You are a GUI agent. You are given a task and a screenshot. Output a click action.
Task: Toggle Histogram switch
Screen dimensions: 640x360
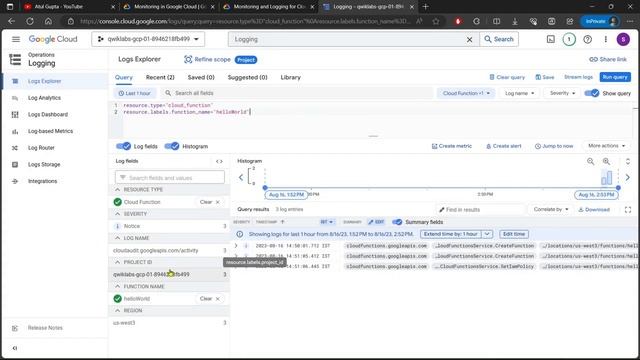[x=172, y=146]
